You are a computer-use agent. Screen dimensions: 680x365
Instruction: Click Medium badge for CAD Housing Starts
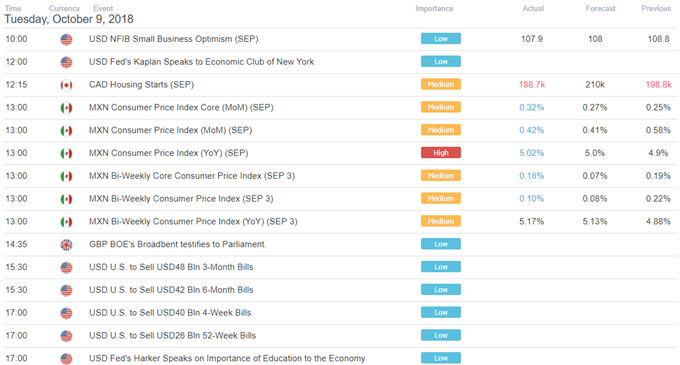click(x=441, y=84)
